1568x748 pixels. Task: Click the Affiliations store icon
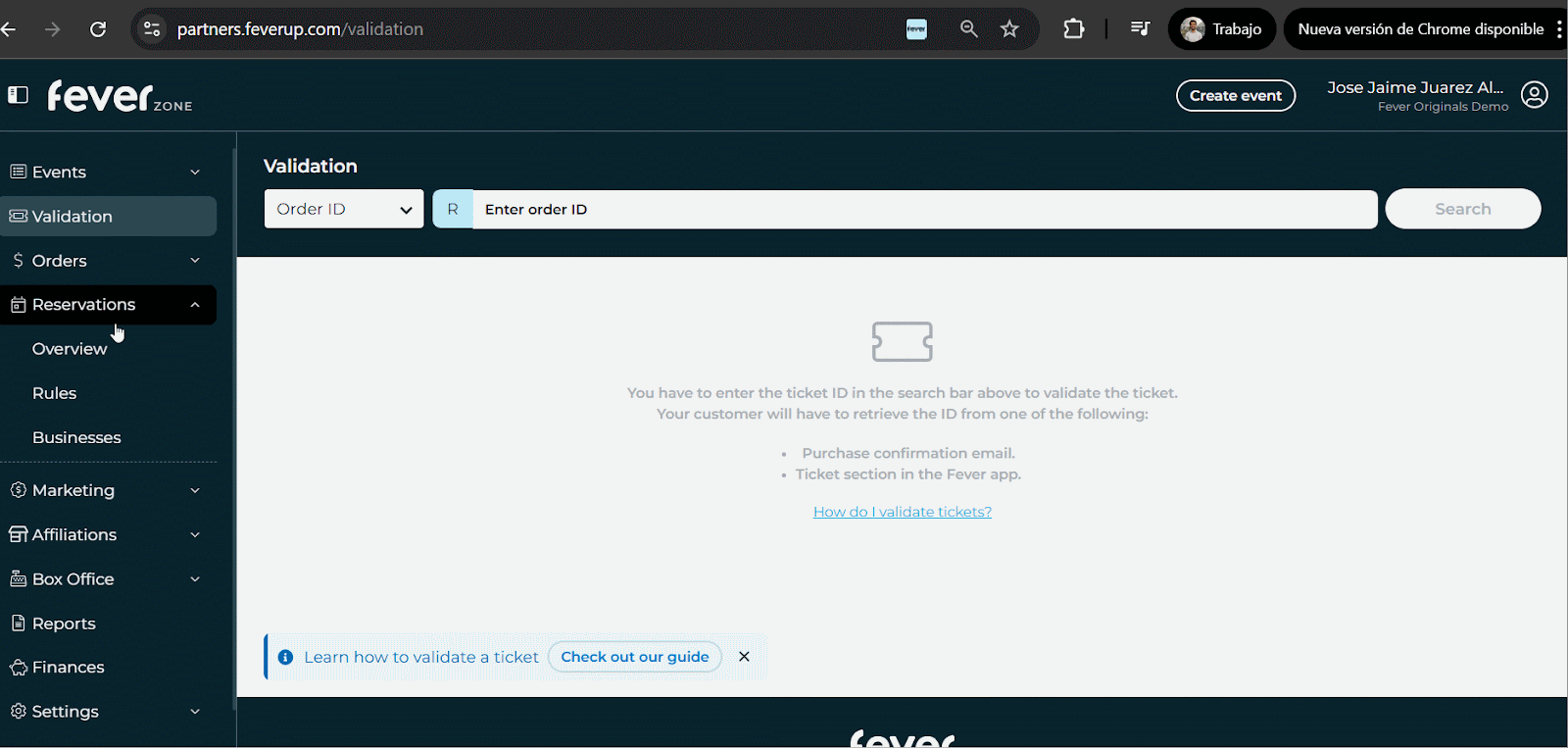click(x=18, y=534)
